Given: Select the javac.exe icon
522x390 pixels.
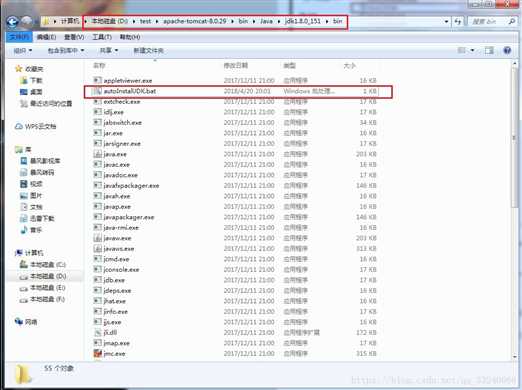Looking at the screenshot, I should (97, 164).
